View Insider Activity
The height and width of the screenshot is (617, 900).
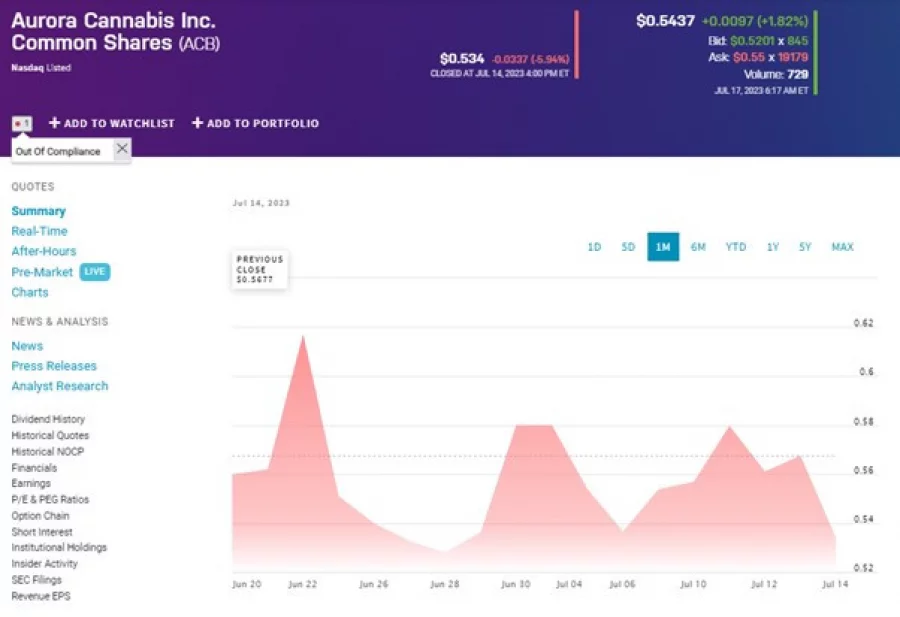click(44, 564)
